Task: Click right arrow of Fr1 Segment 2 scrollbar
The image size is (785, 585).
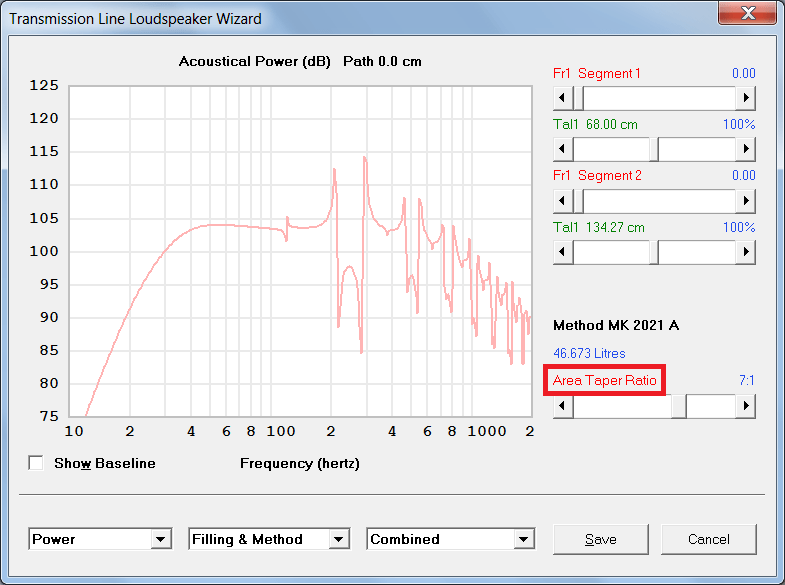Action: (x=745, y=201)
